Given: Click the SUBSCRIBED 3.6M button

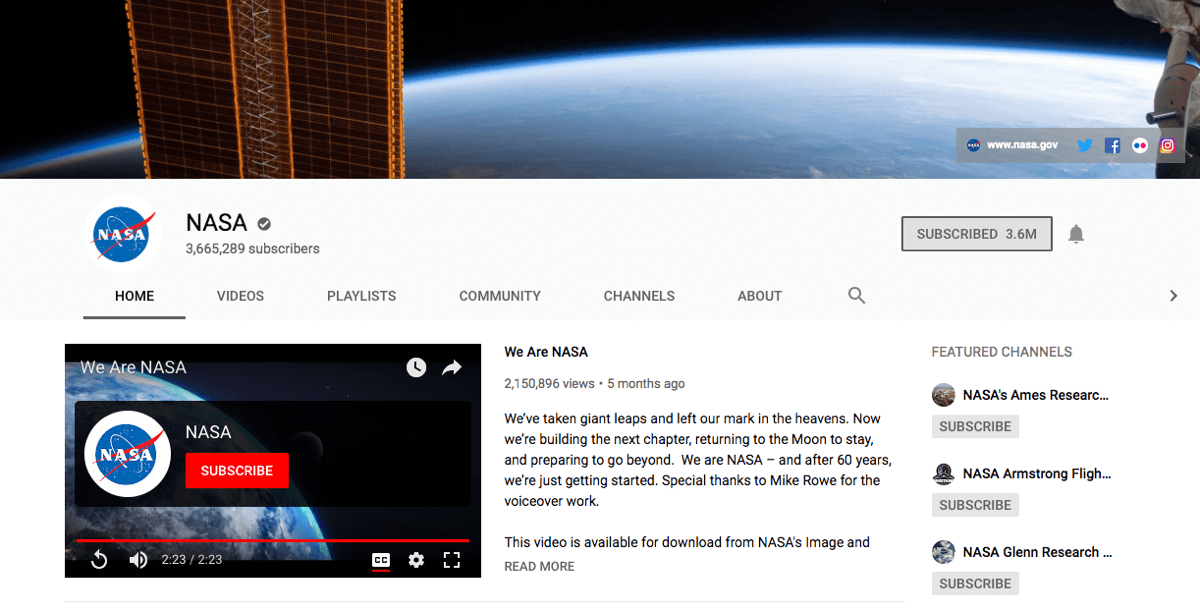Looking at the screenshot, I should [x=976, y=234].
